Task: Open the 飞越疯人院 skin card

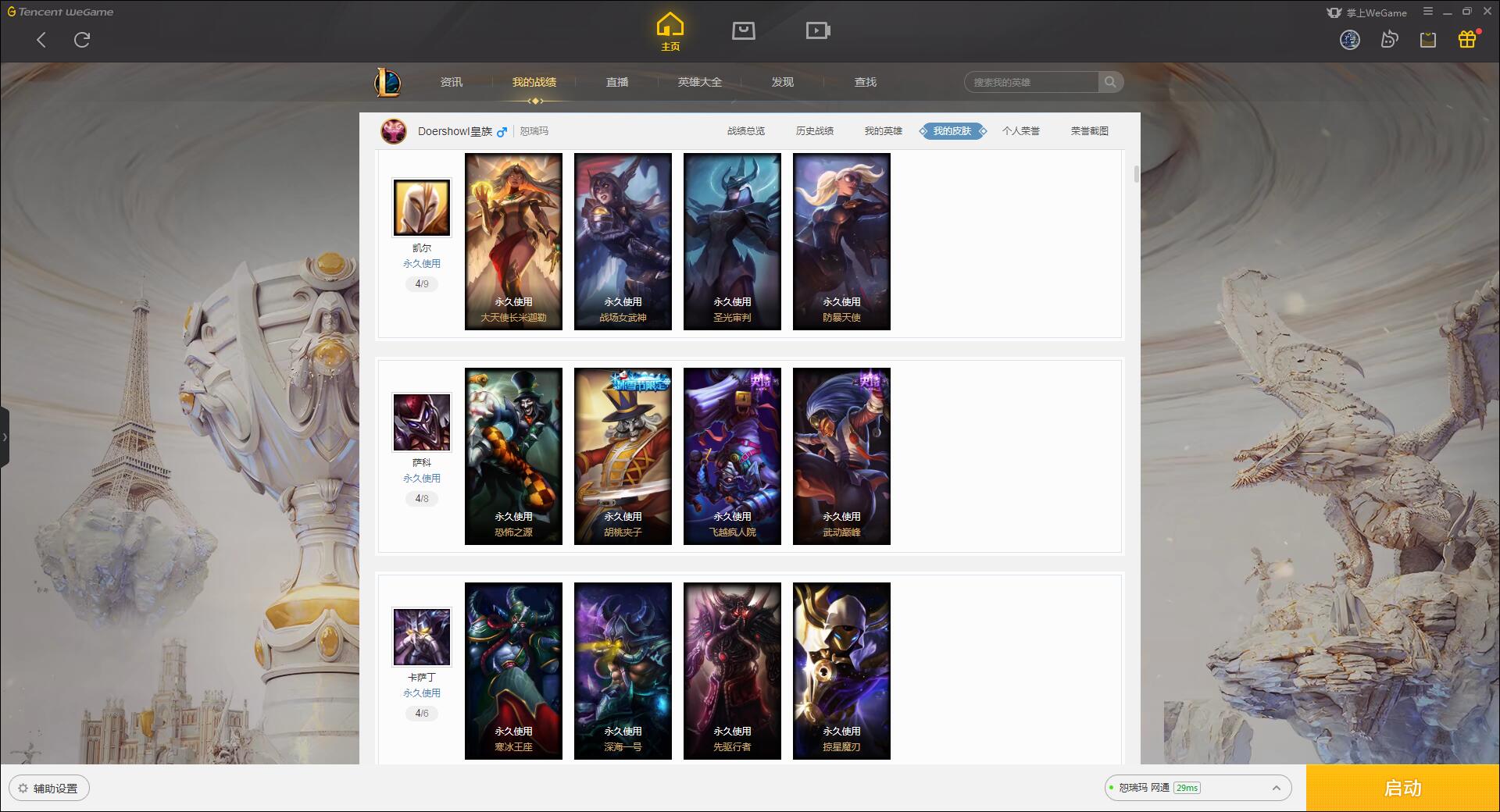Action: [x=732, y=456]
